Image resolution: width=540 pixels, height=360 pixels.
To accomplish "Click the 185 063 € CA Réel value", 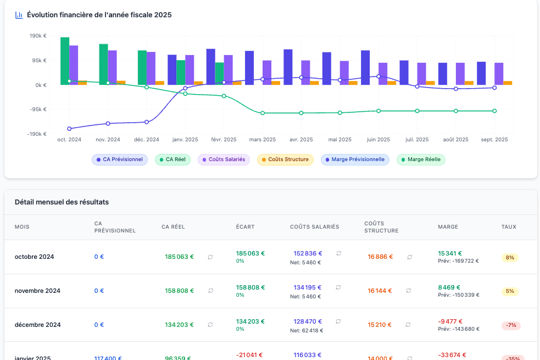I will pos(179,257).
